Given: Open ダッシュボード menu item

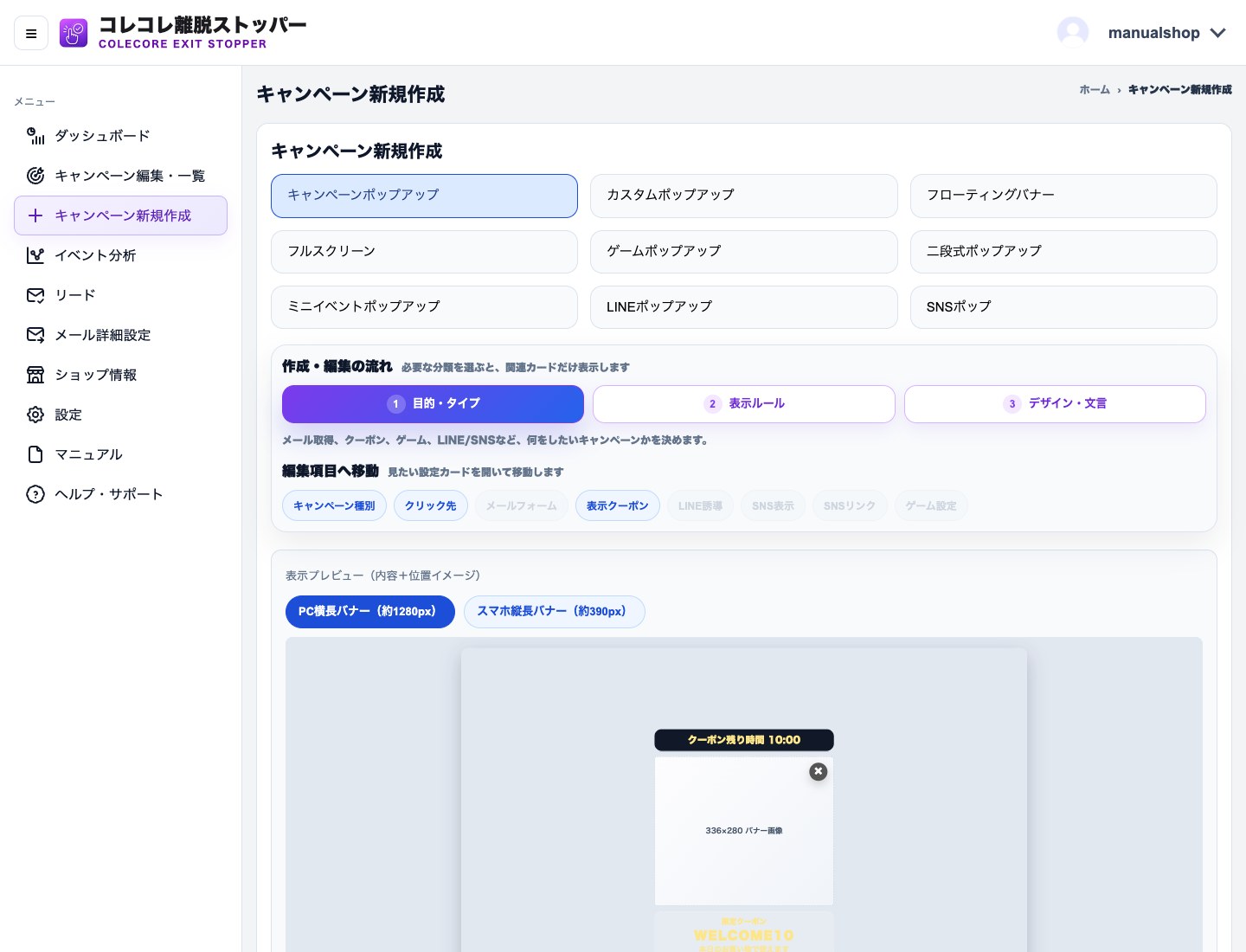Looking at the screenshot, I should (120, 136).
